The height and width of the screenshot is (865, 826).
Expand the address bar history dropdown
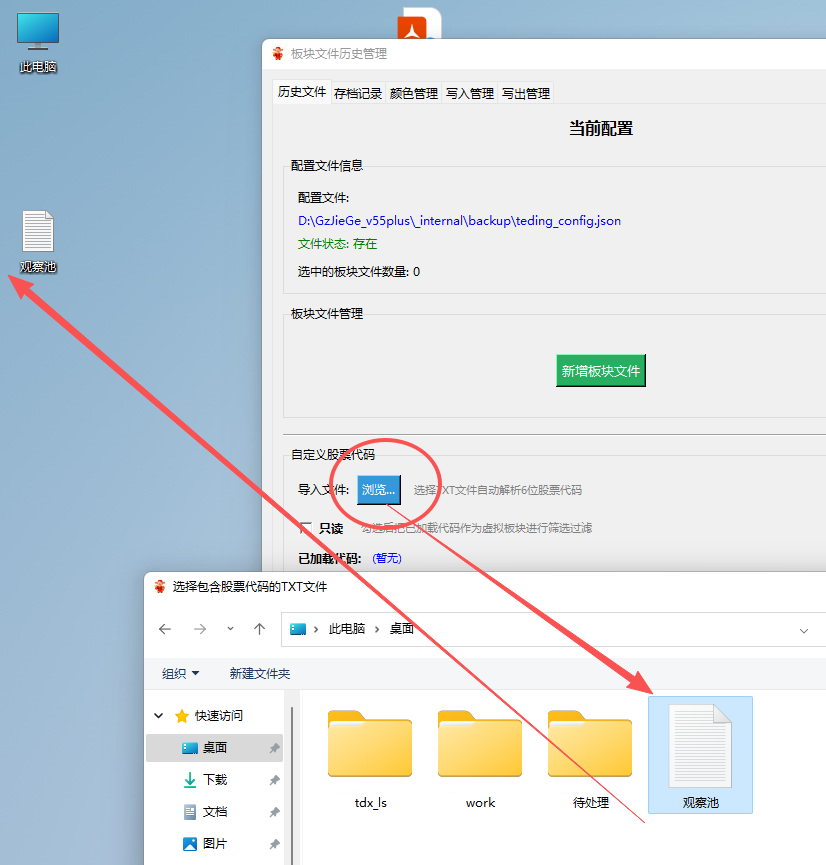(804, 631)
